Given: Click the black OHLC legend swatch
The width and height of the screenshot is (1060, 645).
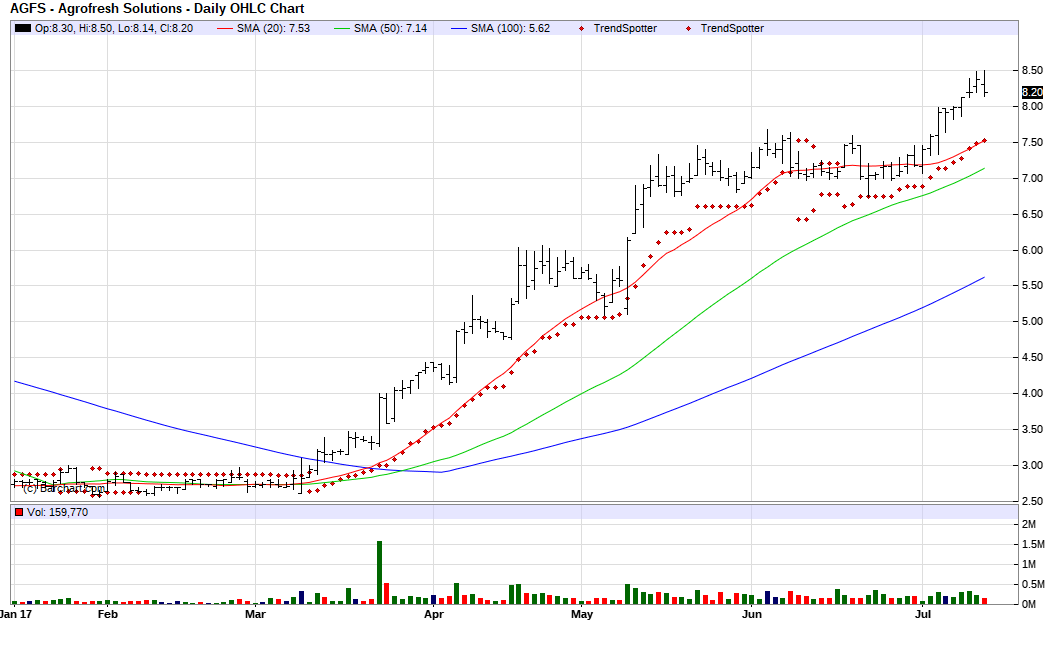Looking at the screenshot, I should pos(23,28).
